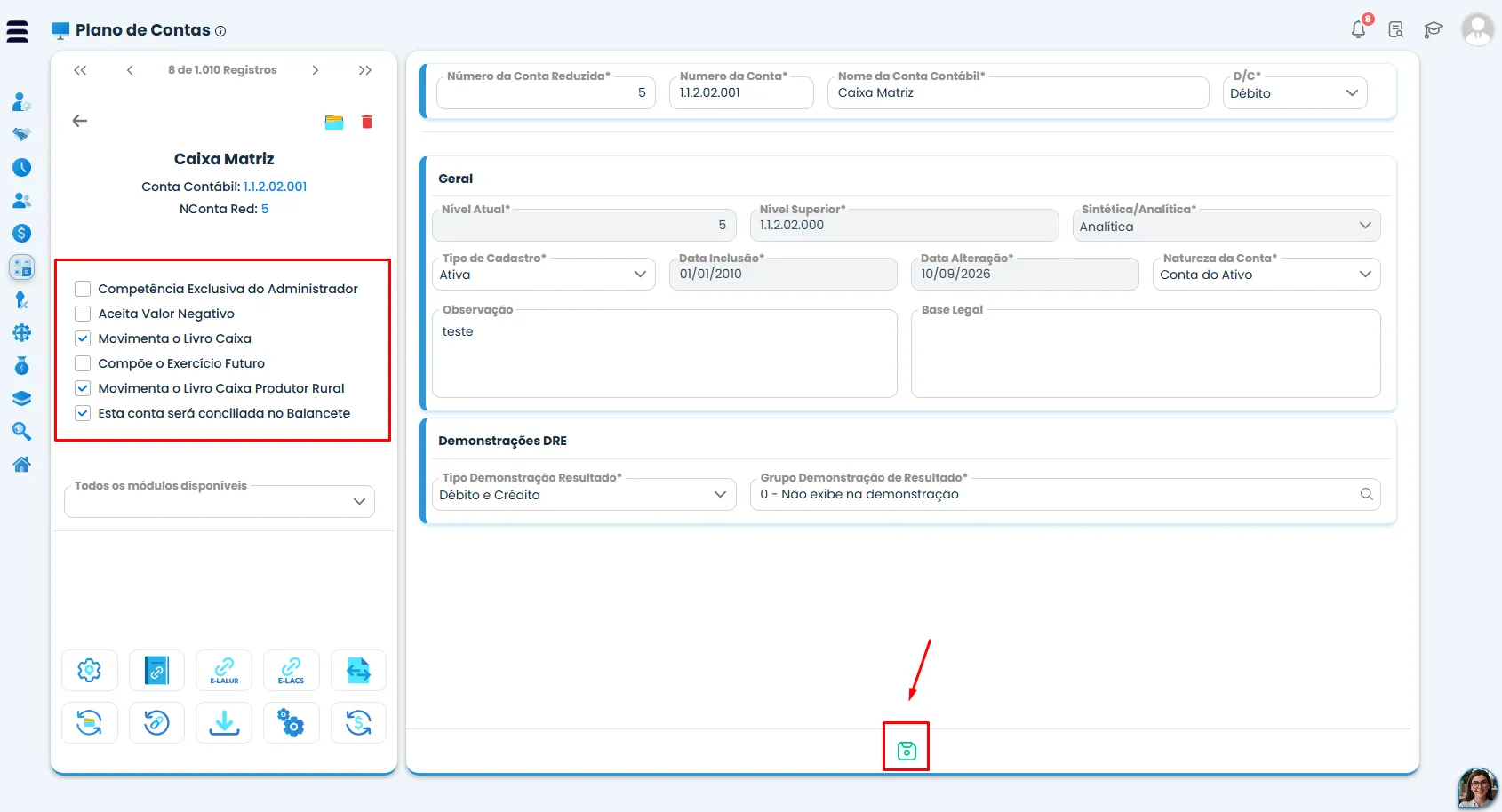The image size is (1502, 812).
Task: Click the green save icon
Action: 906,751
